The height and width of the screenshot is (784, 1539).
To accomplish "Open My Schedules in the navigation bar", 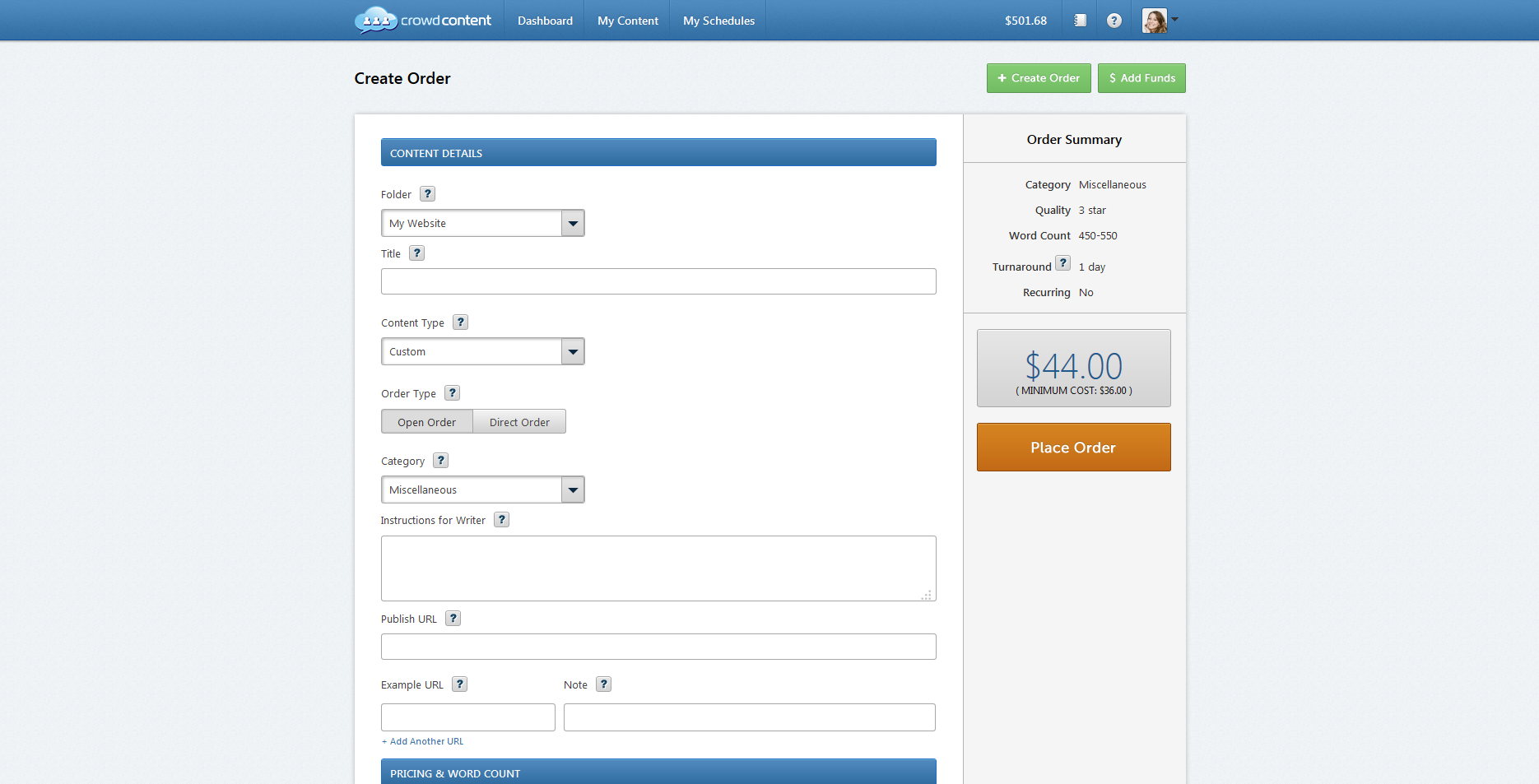I will [718, 21].
